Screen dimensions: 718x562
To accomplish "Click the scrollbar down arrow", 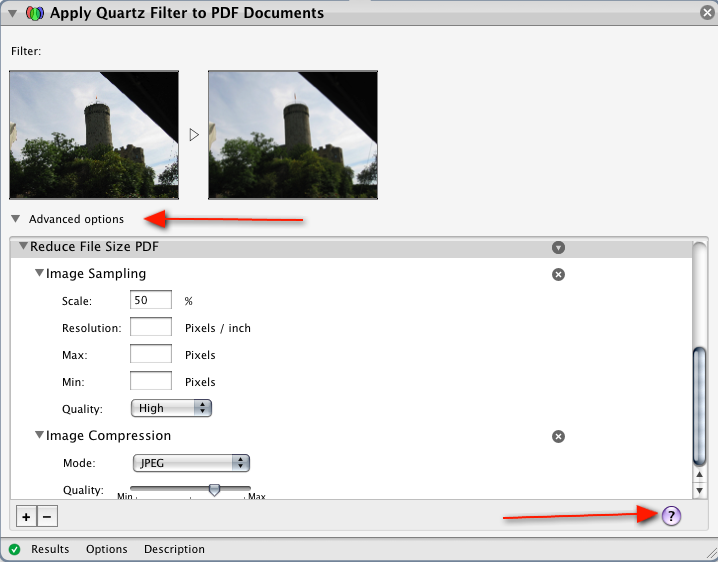I will coord(699,490).
